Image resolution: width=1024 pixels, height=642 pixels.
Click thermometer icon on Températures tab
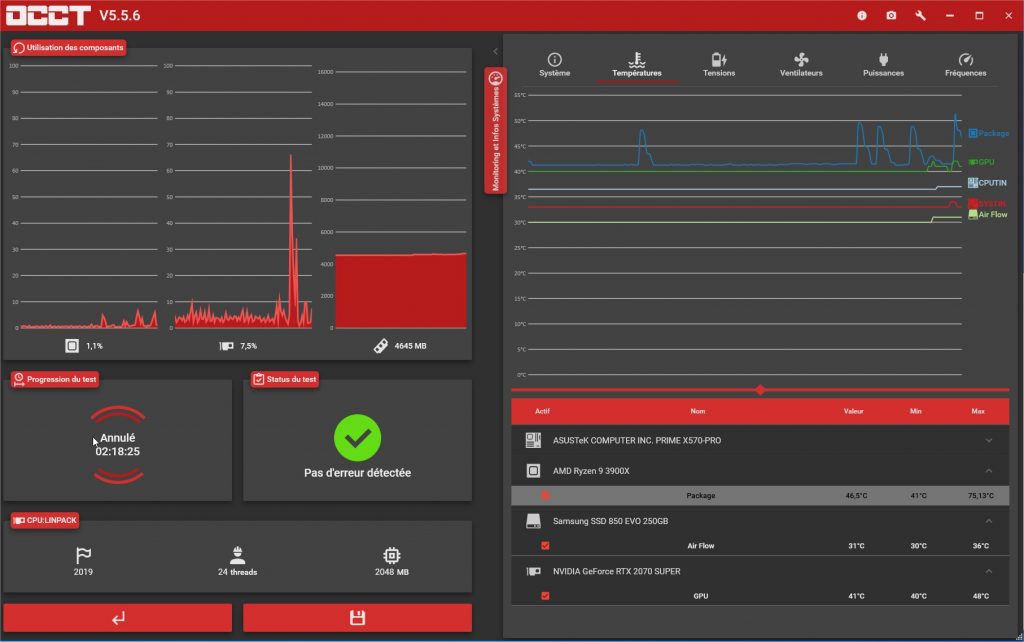[x=637, y=59]
